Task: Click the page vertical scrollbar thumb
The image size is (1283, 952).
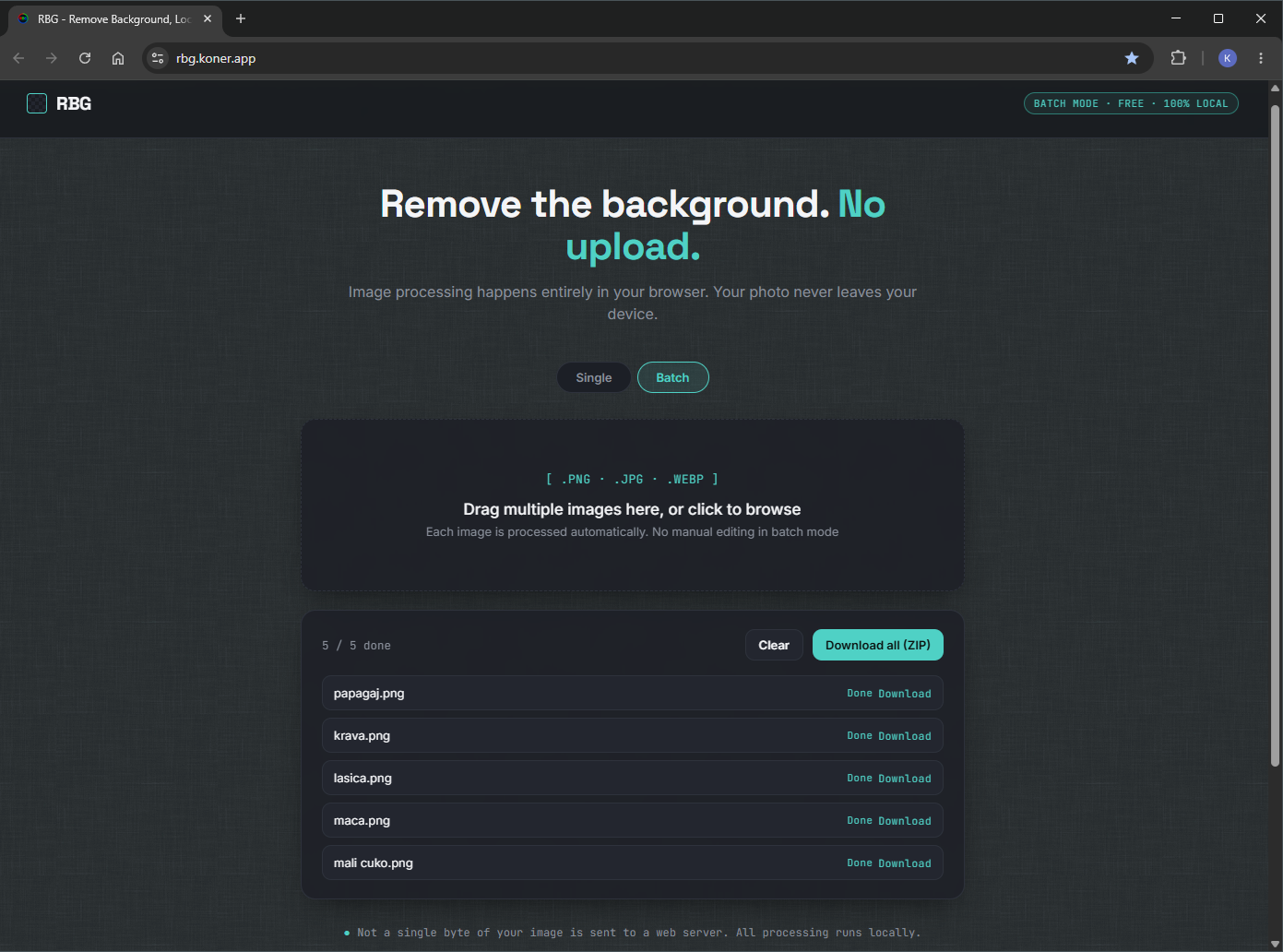Action: [1275, 434]
